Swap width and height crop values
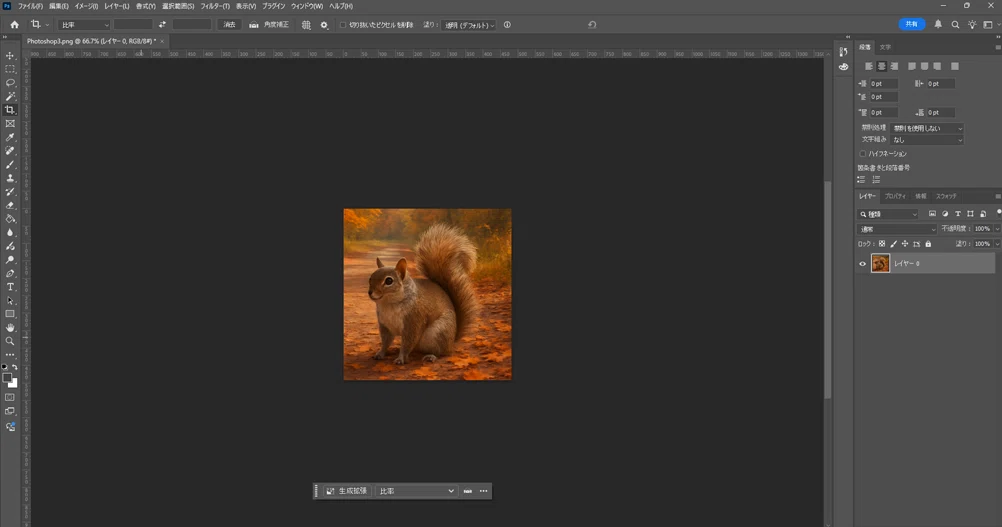This screenshot has width=1002, height=527. point(162,24)
